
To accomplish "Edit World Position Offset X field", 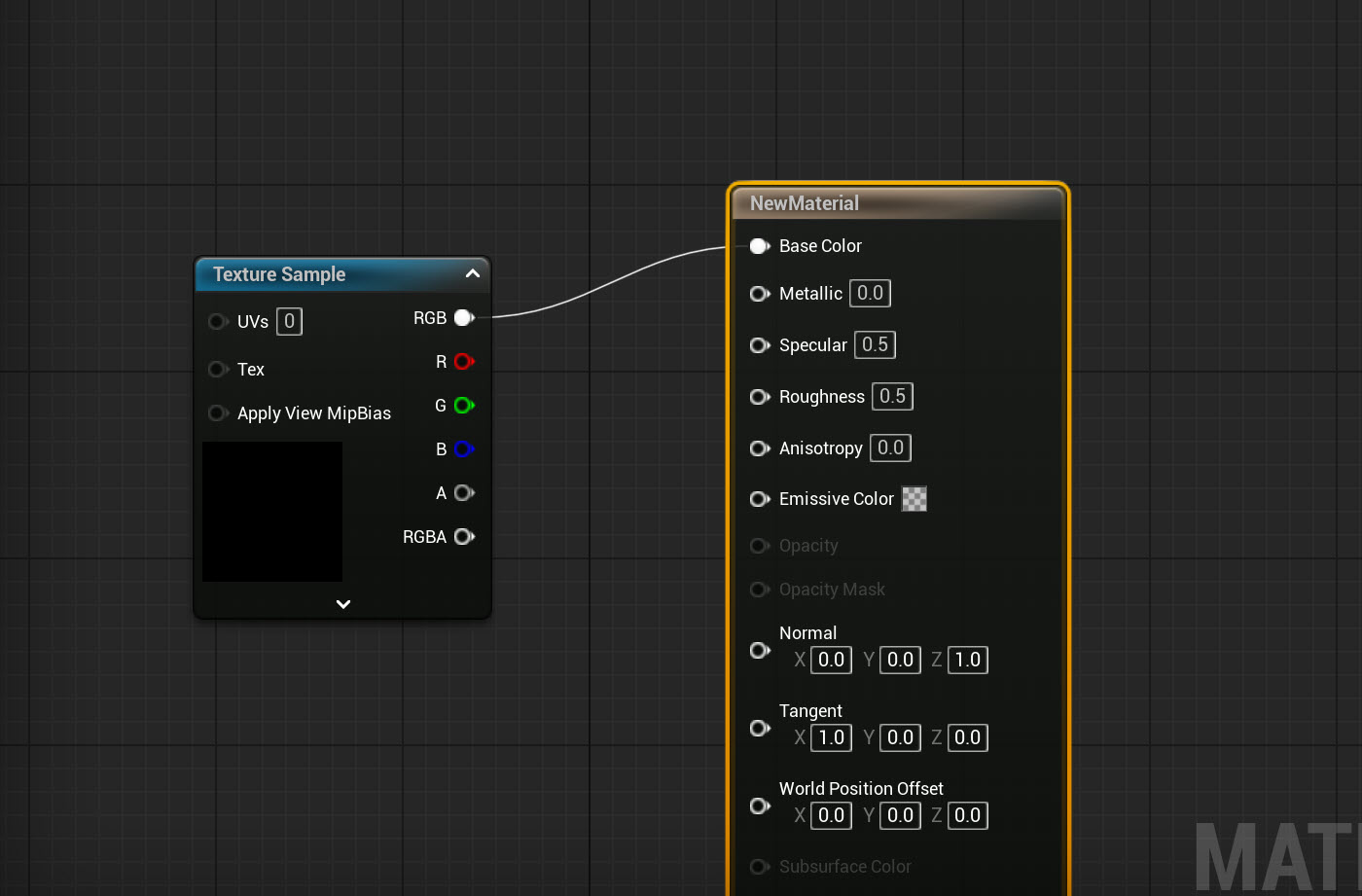I will 832,815.
